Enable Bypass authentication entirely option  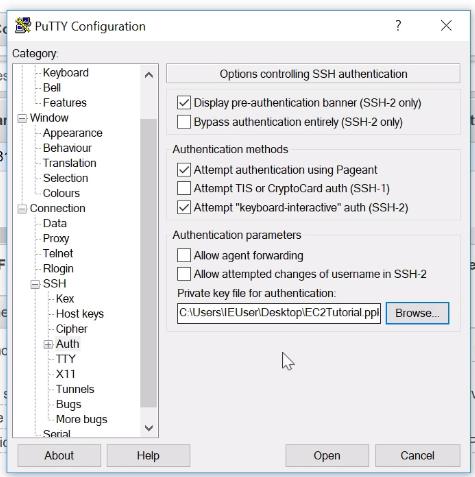coord(184,122)
